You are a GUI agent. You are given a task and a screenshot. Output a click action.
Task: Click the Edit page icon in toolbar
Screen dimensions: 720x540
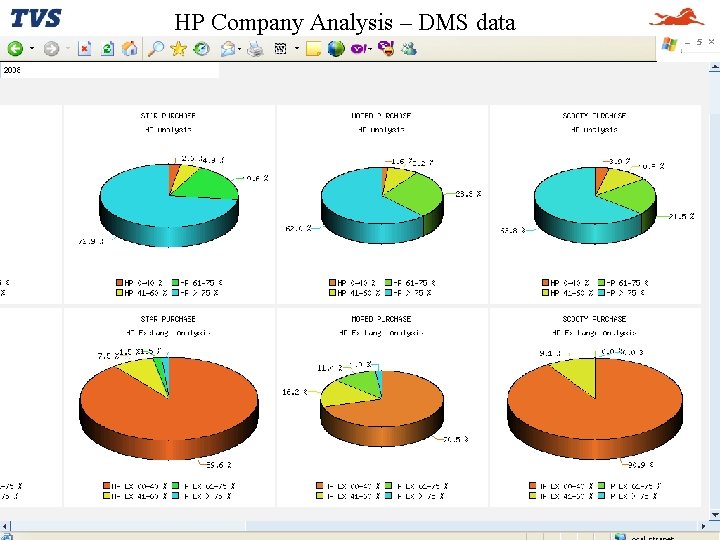(x=281, y=48)
